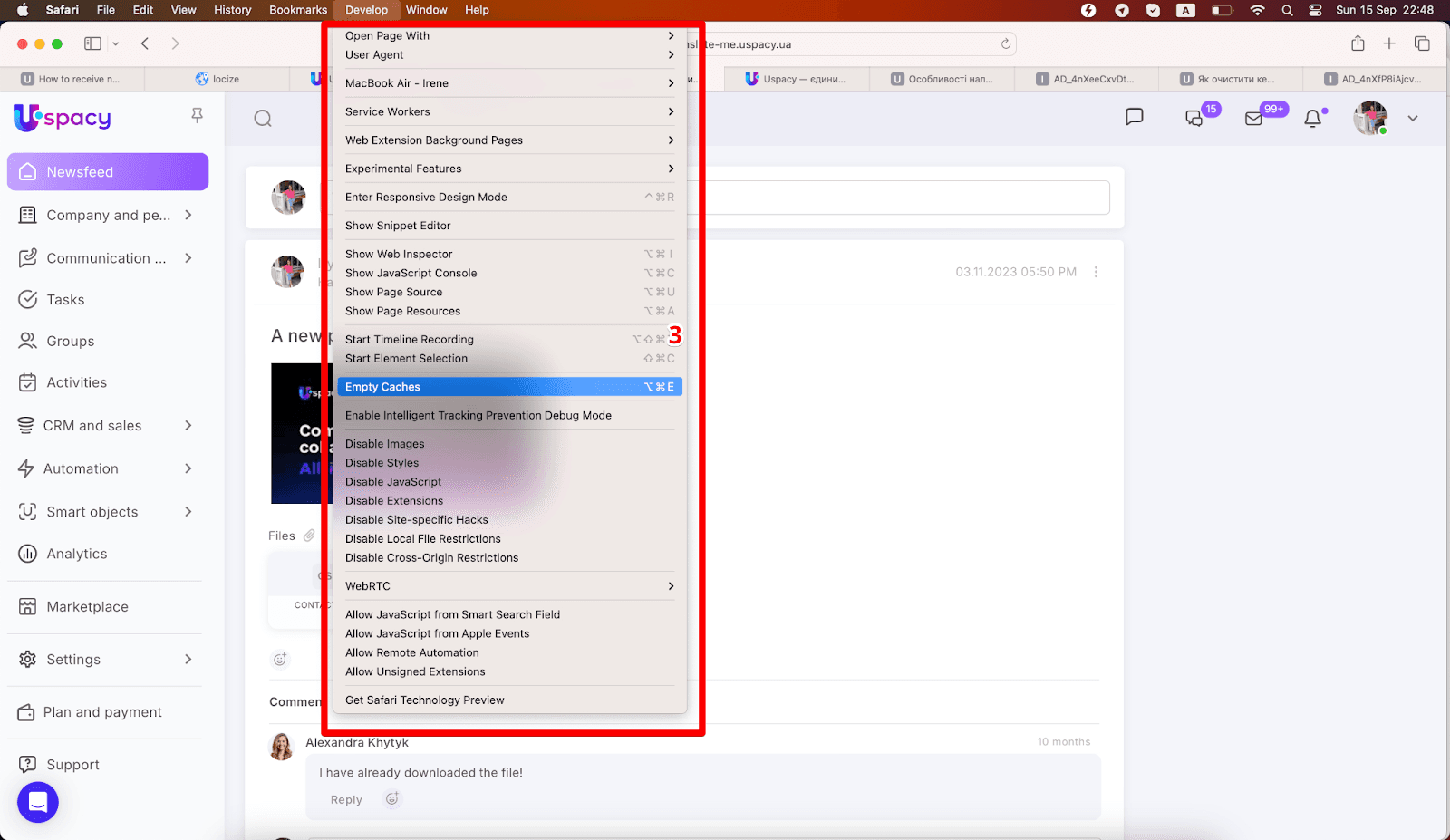Open the post's three-dot options menu
Image resolution: width=1450 pixels, height=840 pixels.
pos(1096,272)
